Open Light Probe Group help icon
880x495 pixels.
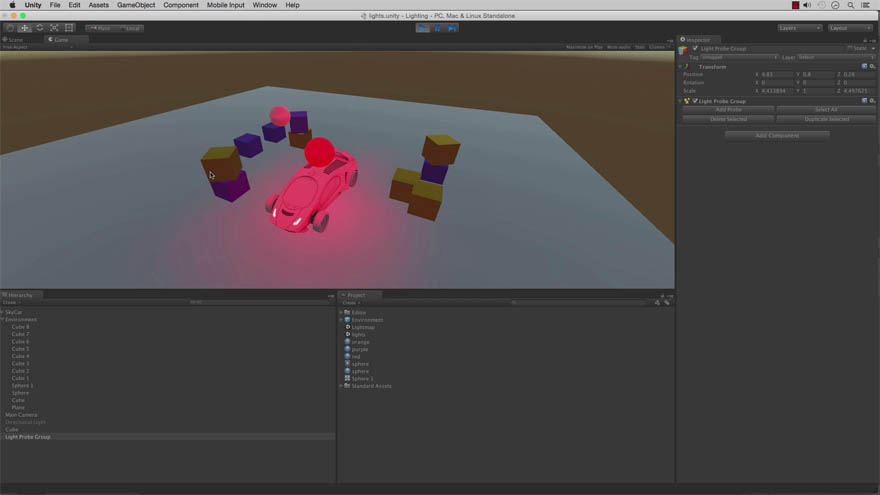tap(864, 100)
